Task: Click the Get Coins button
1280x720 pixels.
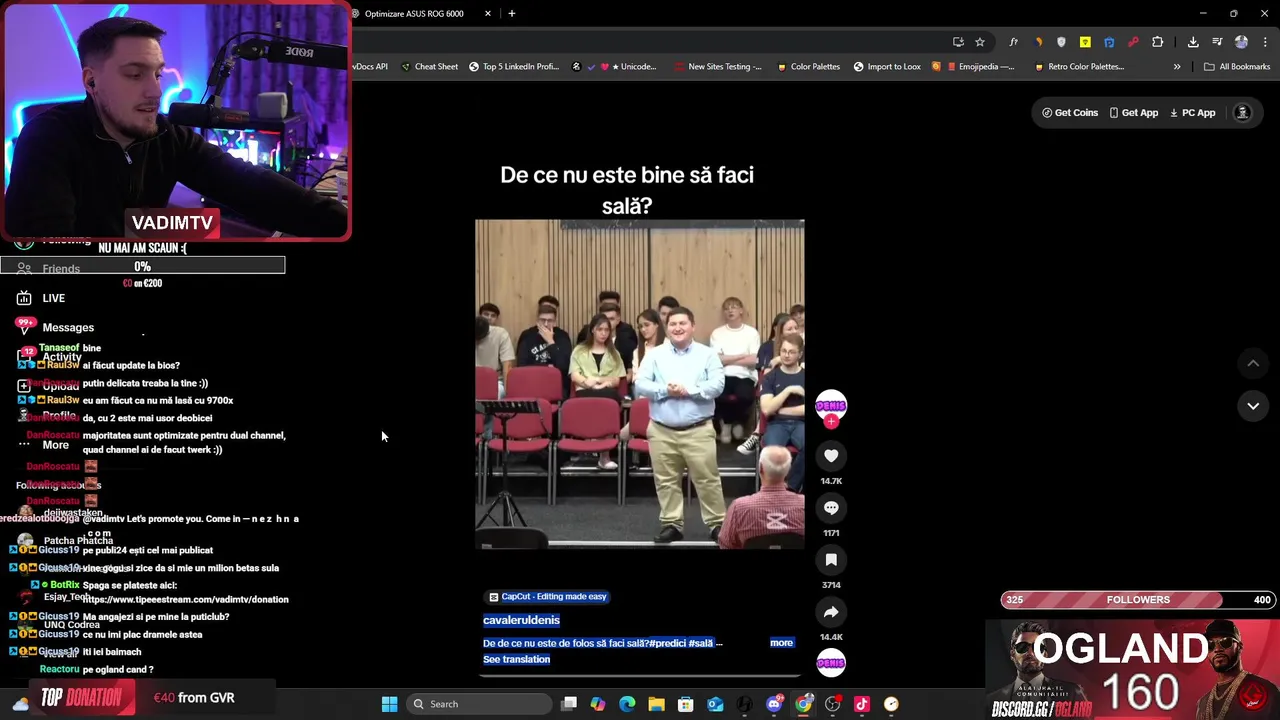Action: click(1070, 113)
